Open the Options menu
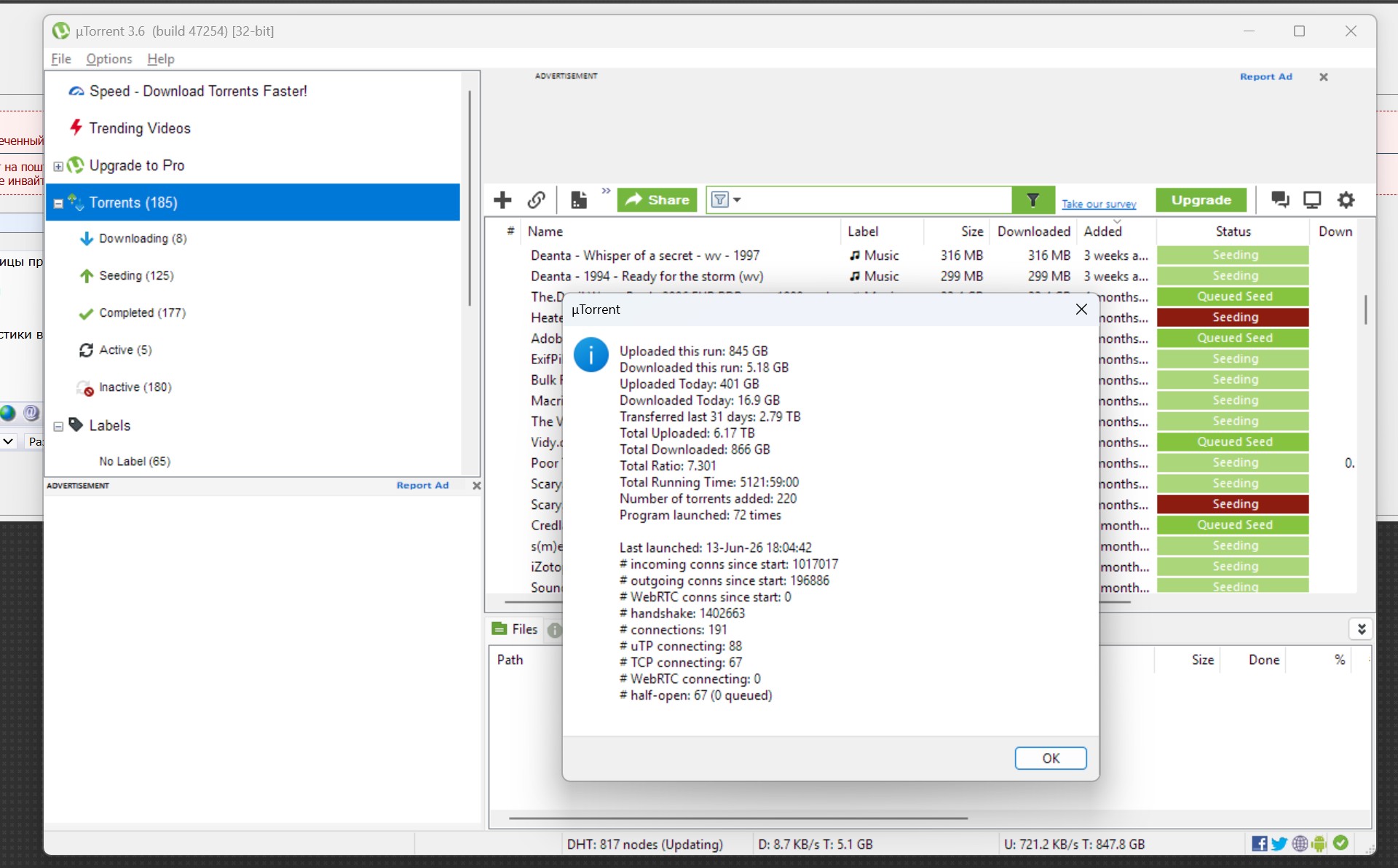The height and width of the screenshot is (868, 1398). pos(109,59)
